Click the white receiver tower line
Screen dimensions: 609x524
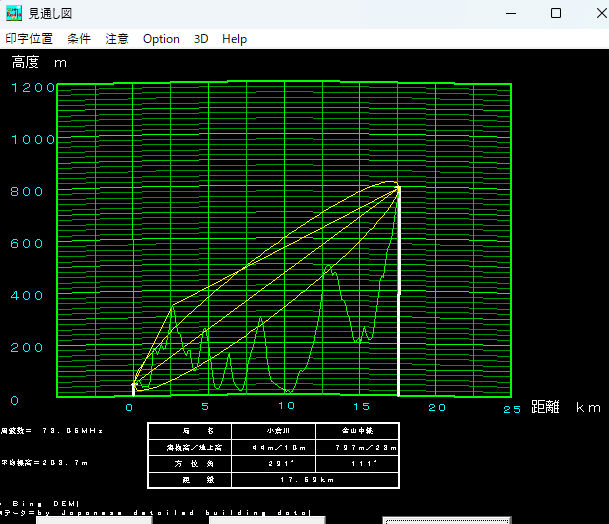(399, 300)
